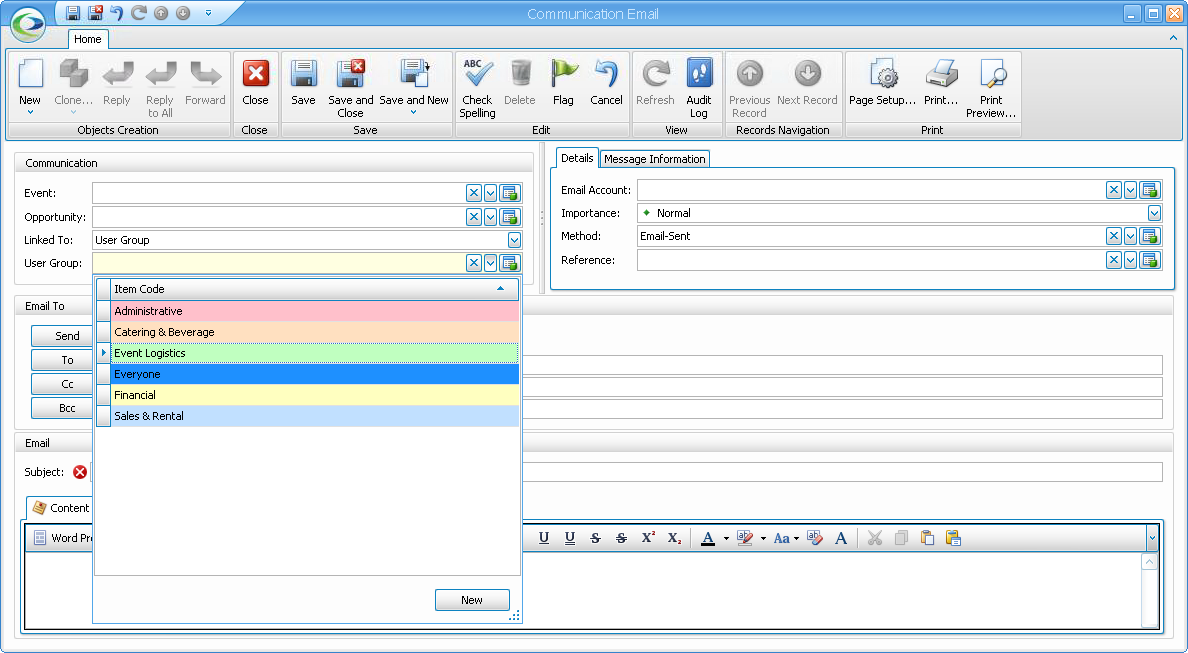Toggle double underline formatting
This screenshot has width=1188, height=653.
coord(570,538)
